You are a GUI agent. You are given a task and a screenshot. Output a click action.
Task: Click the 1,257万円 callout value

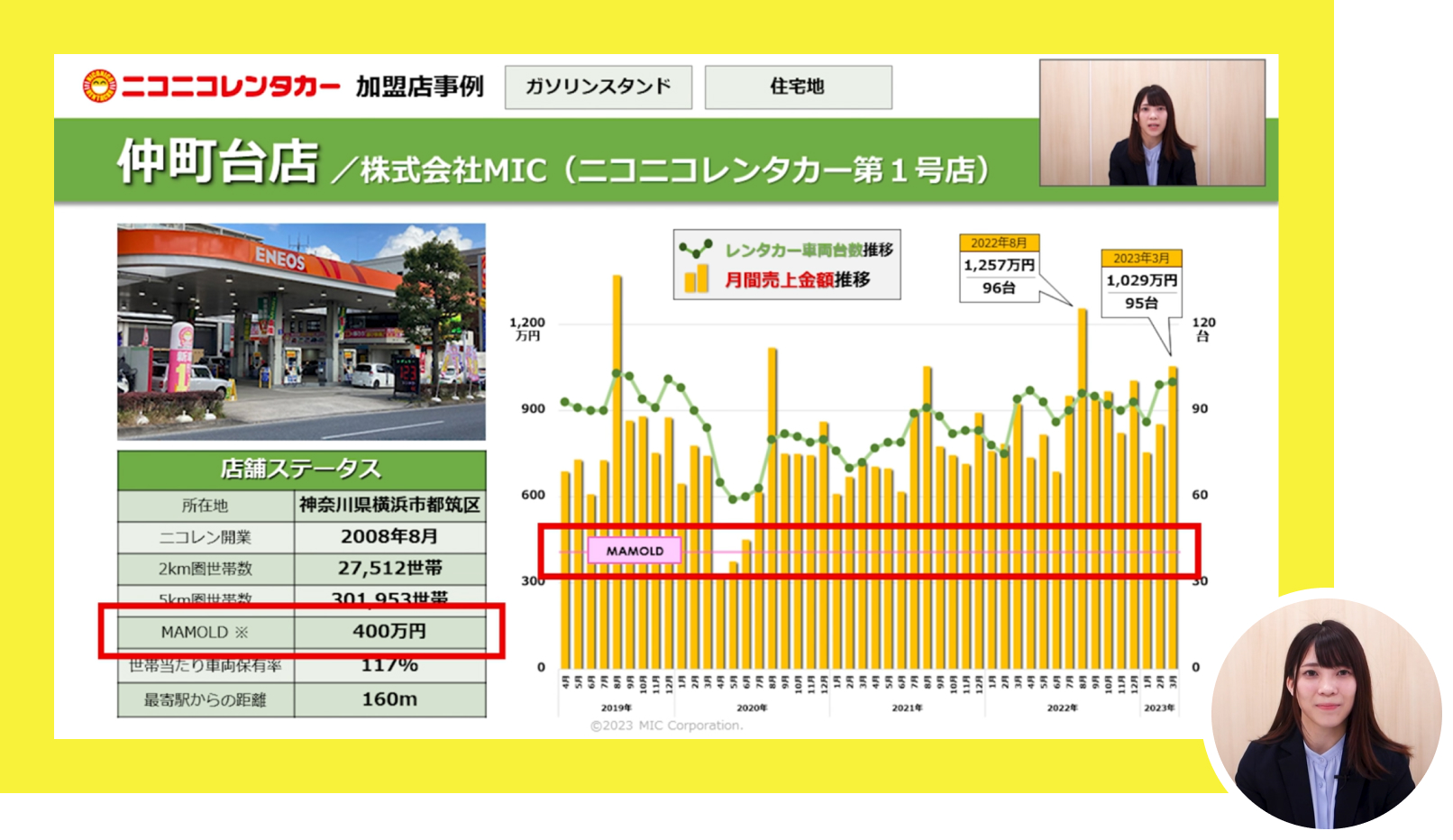tap(999, 265)
